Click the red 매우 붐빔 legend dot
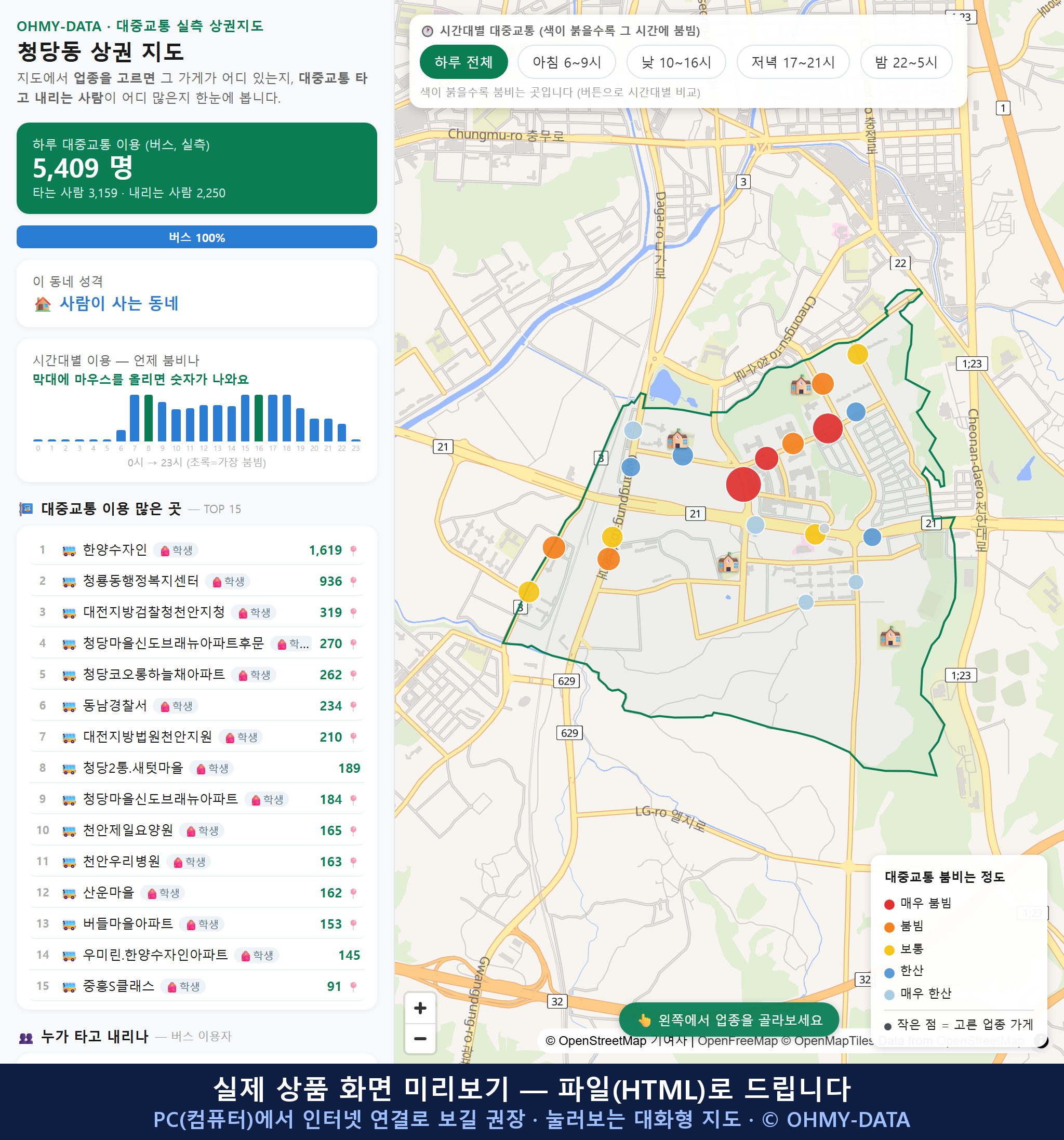The image size is (1064, 1140). point(889,904)
